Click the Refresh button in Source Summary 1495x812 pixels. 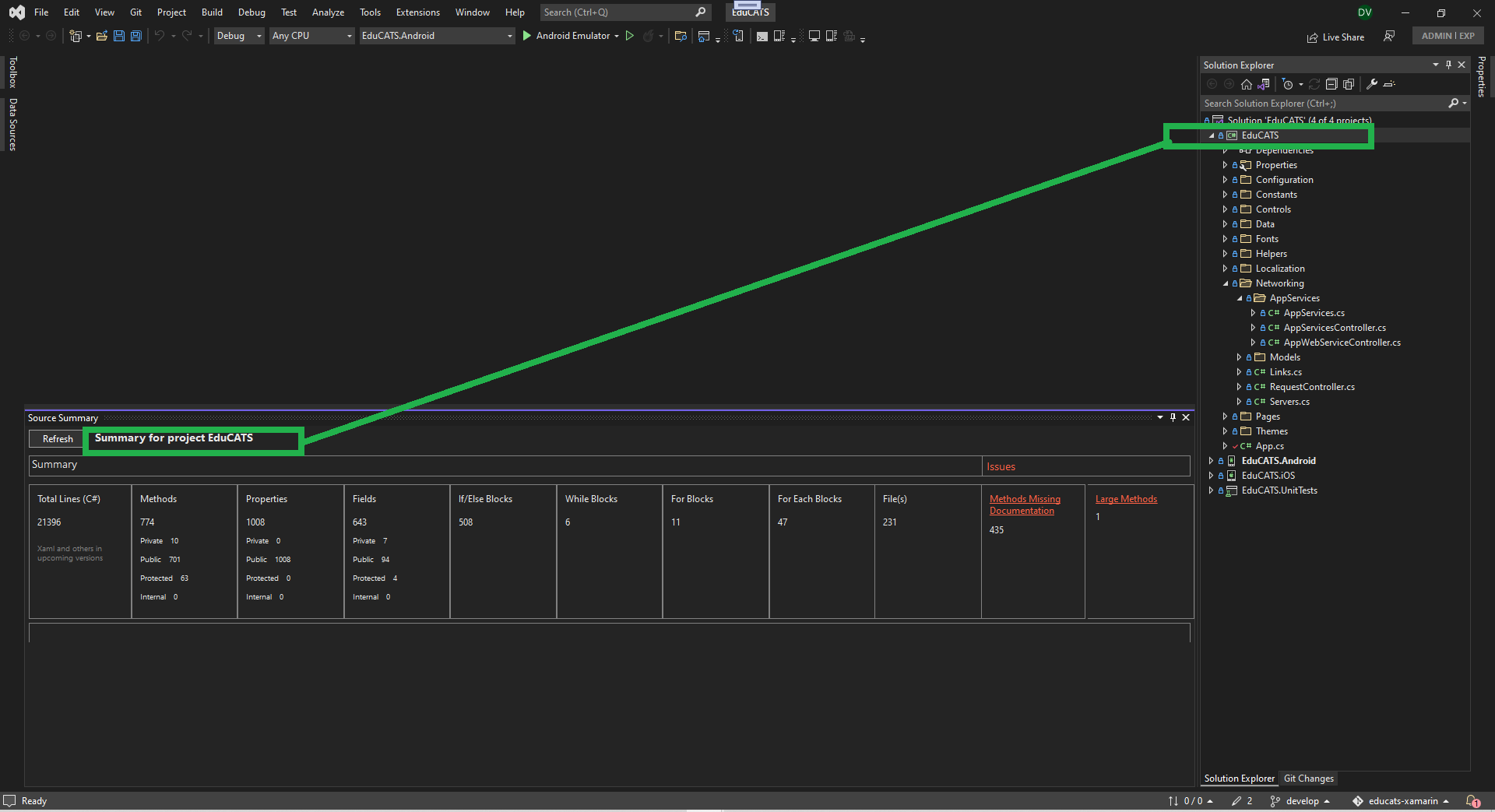[x=58, y=439]
